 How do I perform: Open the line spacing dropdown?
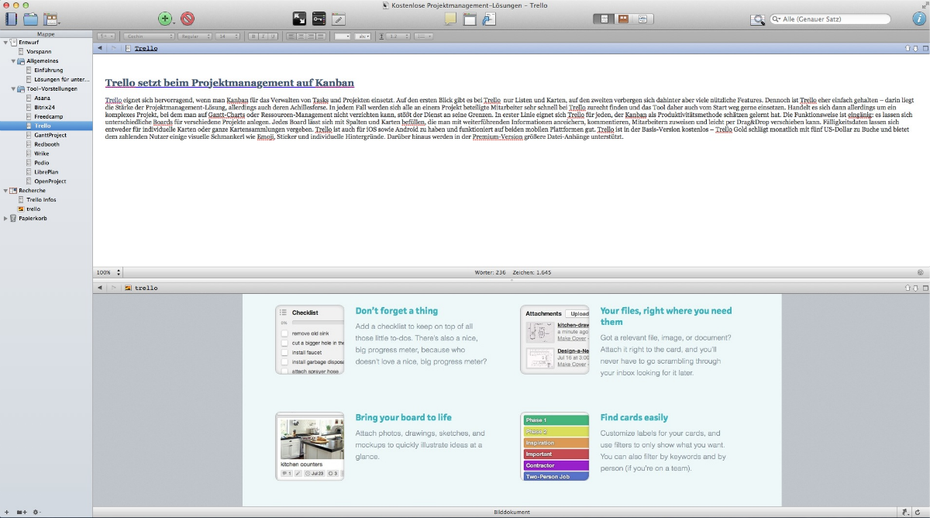click(398, 36)
